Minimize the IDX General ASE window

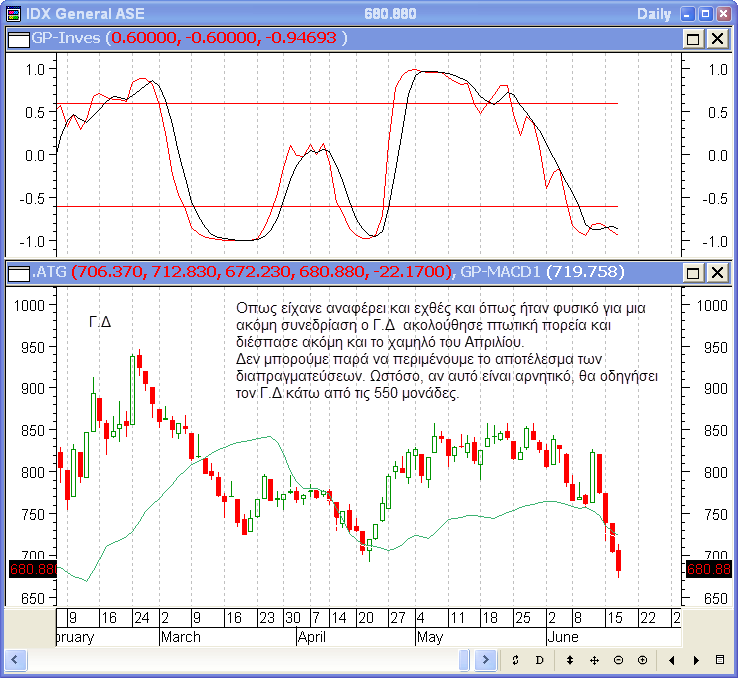click(x=687, y=14)
